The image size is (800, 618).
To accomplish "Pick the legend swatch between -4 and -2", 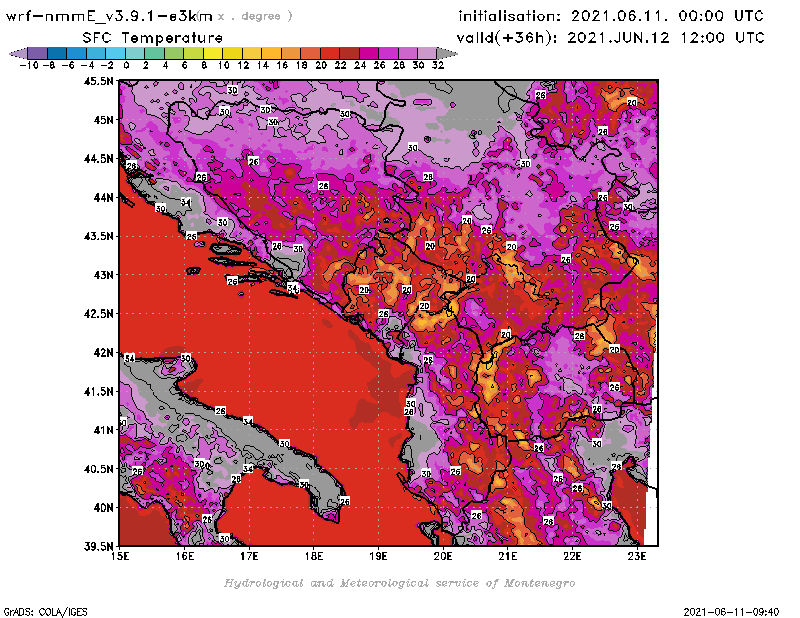I will 96,53.
